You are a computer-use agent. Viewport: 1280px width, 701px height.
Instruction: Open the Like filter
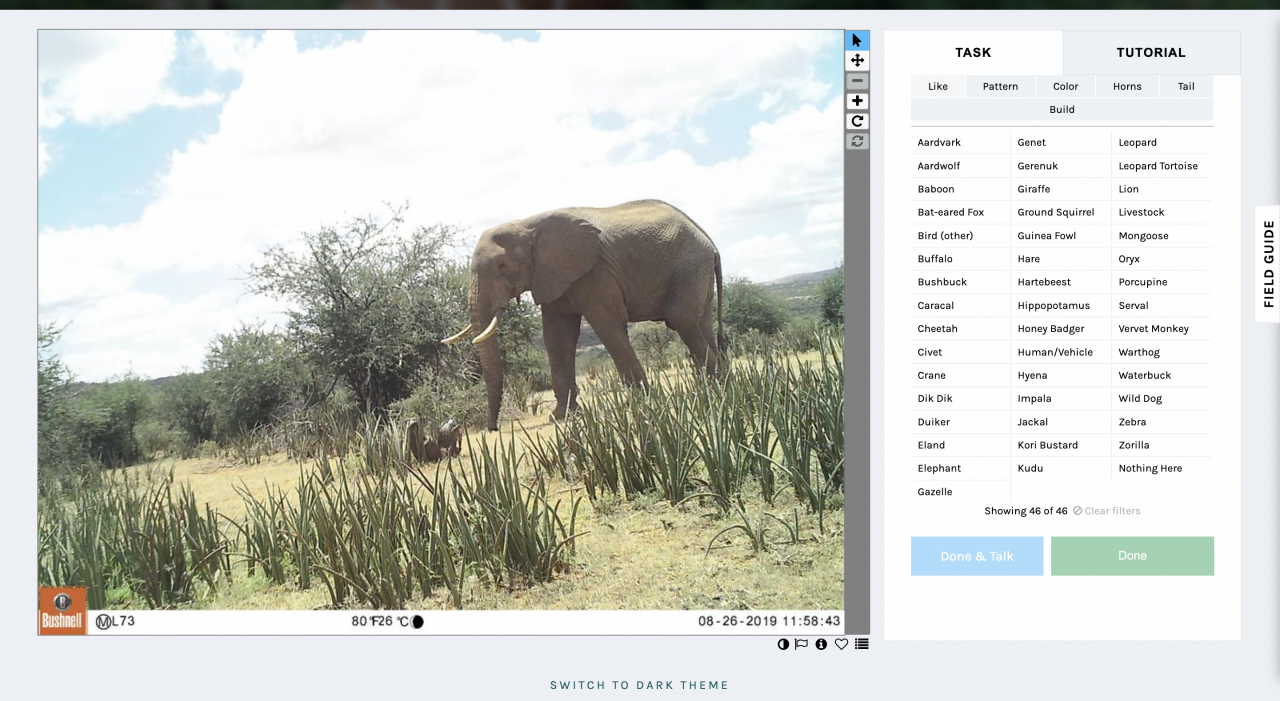tap(938, 86)
